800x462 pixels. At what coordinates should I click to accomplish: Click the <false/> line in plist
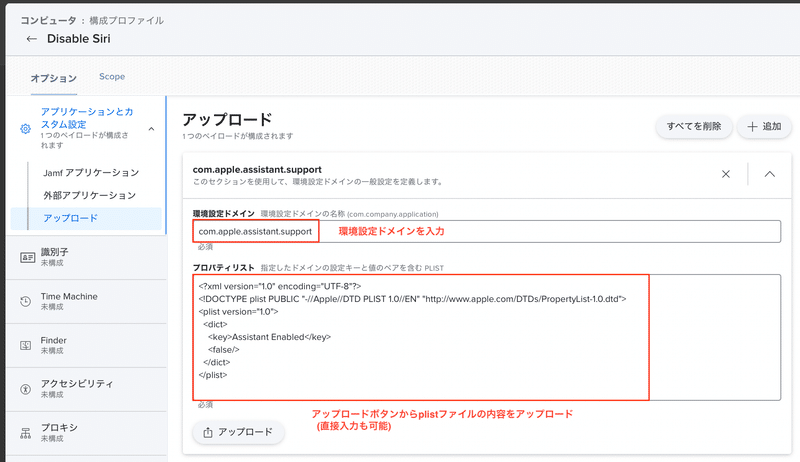(223, 350)
